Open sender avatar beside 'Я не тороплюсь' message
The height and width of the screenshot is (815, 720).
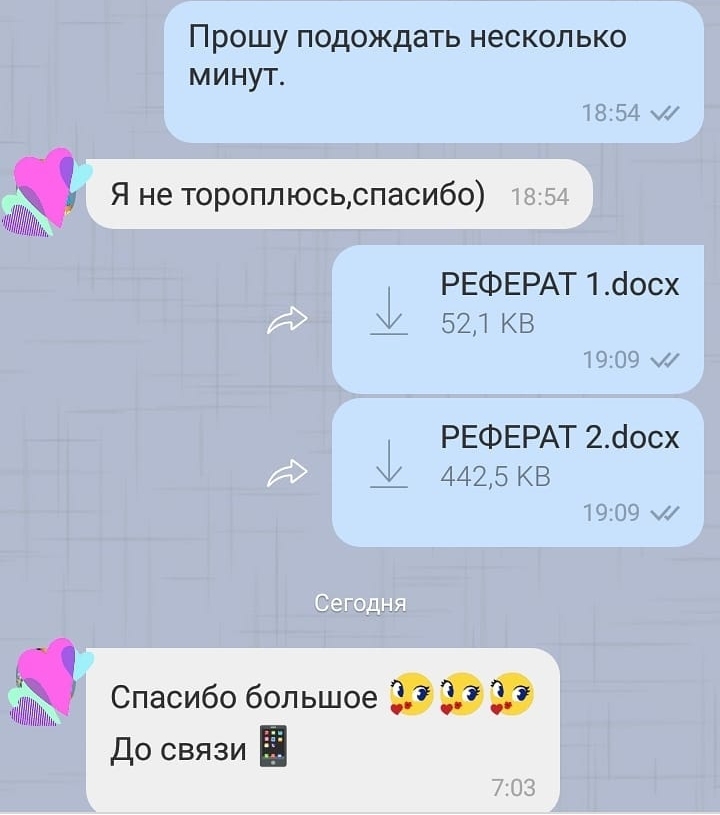[46, 192]
